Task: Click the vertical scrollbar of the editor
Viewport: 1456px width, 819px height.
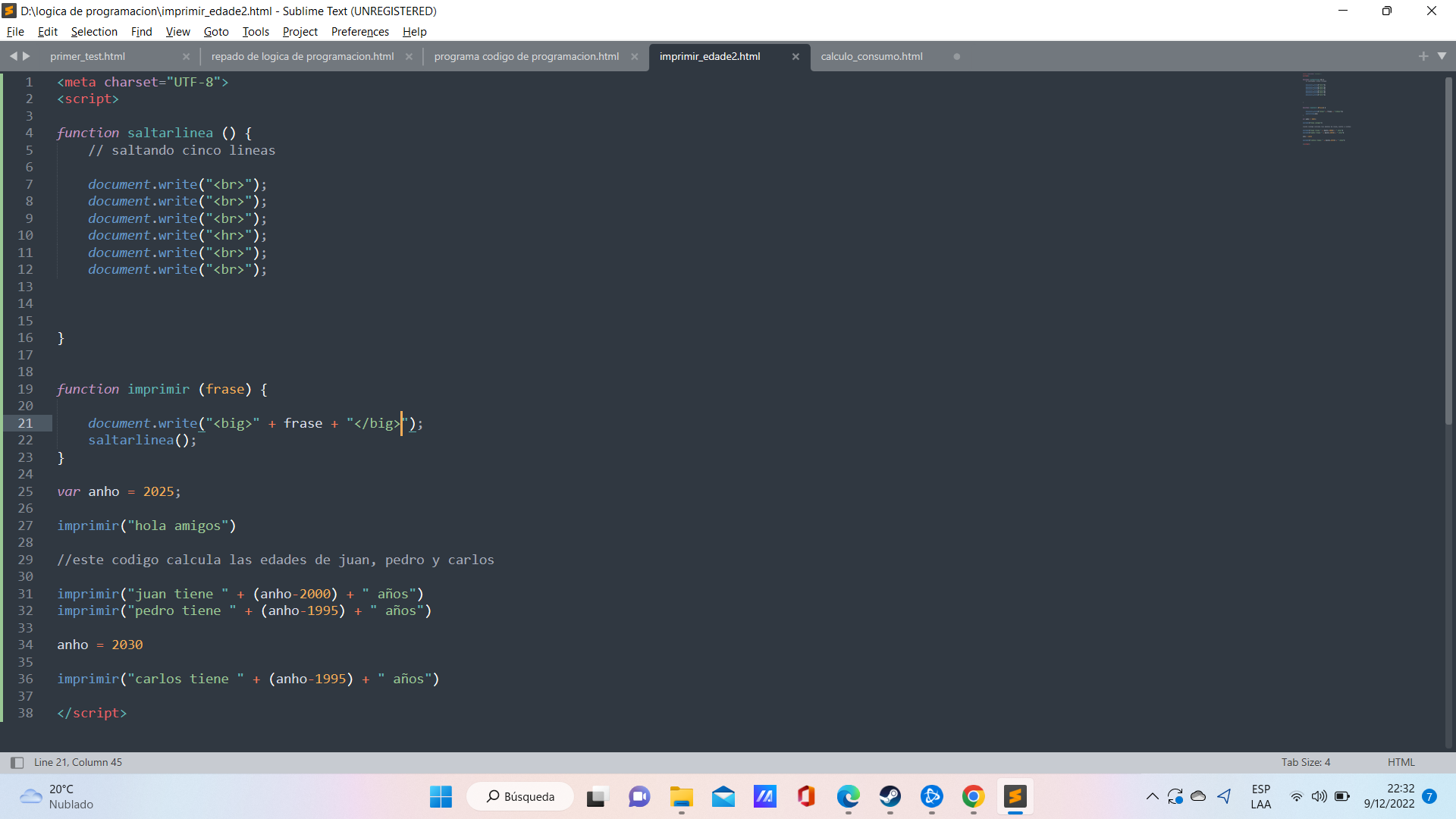Action: click(1448, 250)
